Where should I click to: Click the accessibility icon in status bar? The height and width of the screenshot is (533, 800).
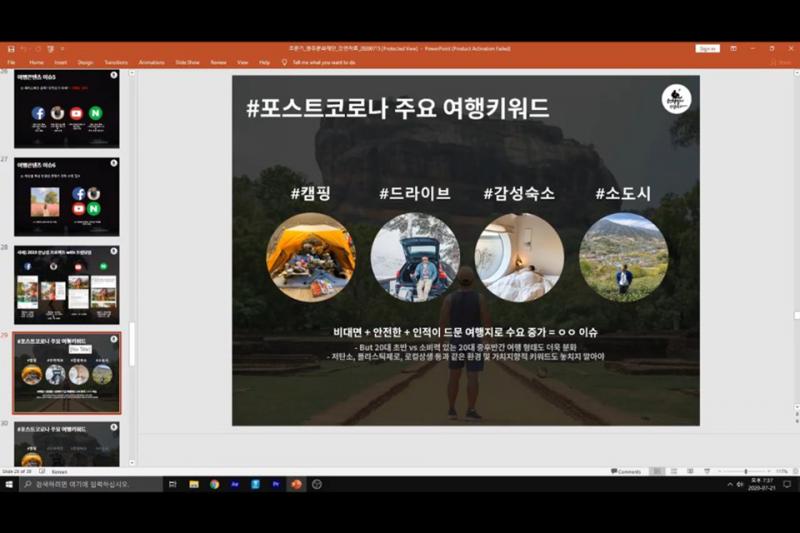(42, 471)
